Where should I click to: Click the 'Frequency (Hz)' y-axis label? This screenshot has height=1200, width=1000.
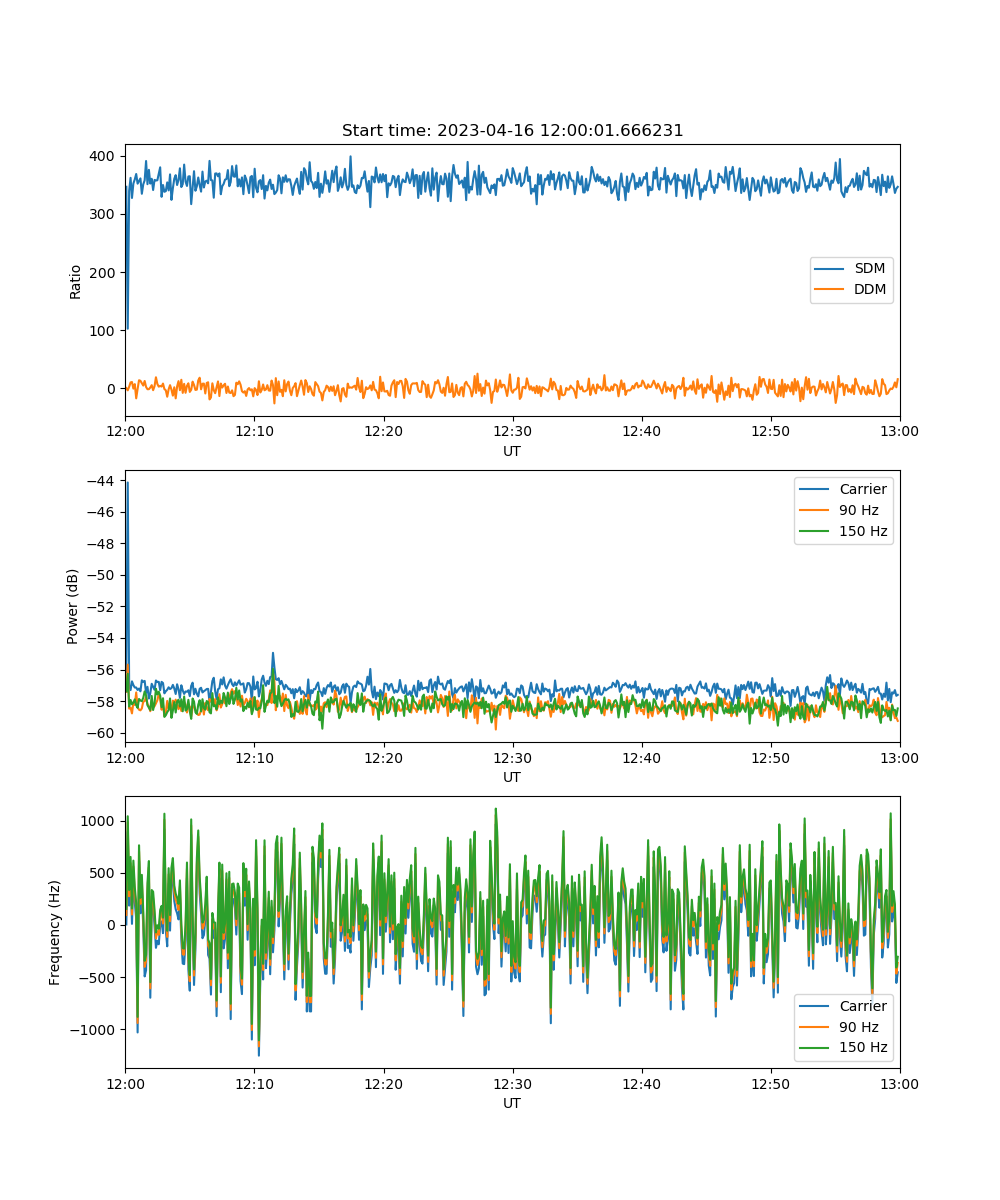55,932
